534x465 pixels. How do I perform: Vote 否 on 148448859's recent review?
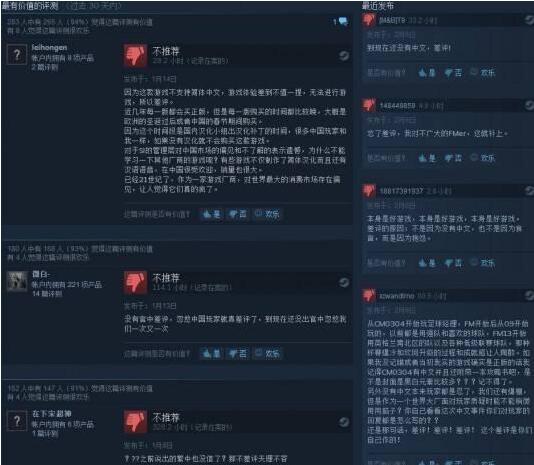[453, 158]
